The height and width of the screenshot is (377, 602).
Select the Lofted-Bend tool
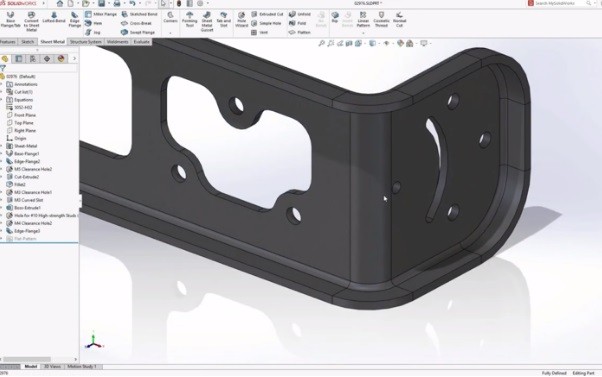[54, 17]
